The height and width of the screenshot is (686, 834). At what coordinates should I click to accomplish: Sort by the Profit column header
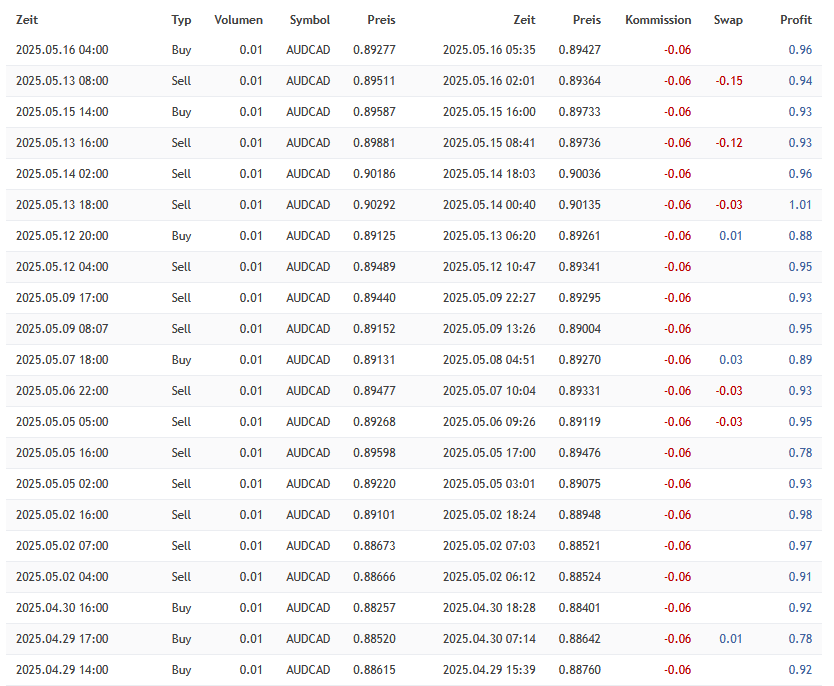coord(796,20)
